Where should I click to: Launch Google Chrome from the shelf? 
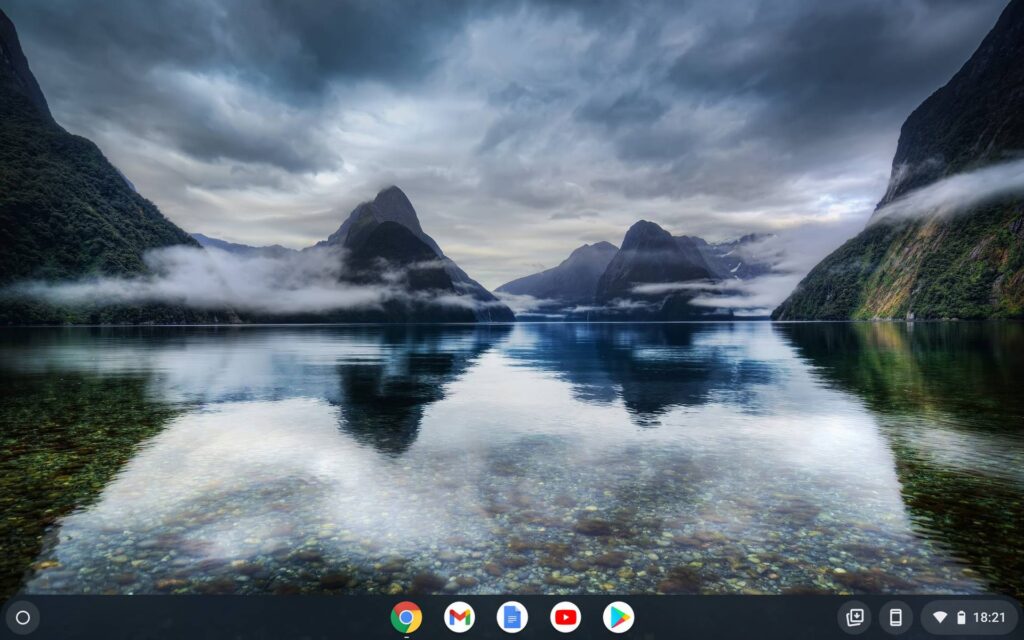tap(406, 617)
